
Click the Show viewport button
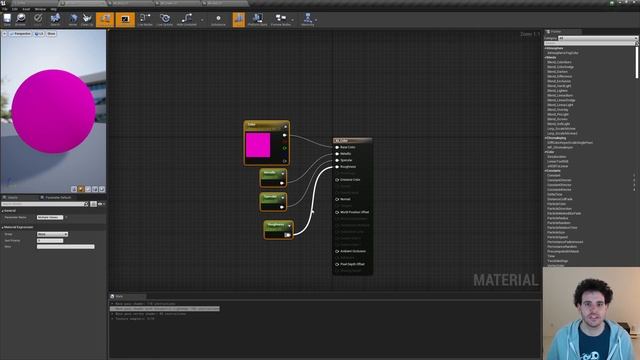(x=51, y=33)
